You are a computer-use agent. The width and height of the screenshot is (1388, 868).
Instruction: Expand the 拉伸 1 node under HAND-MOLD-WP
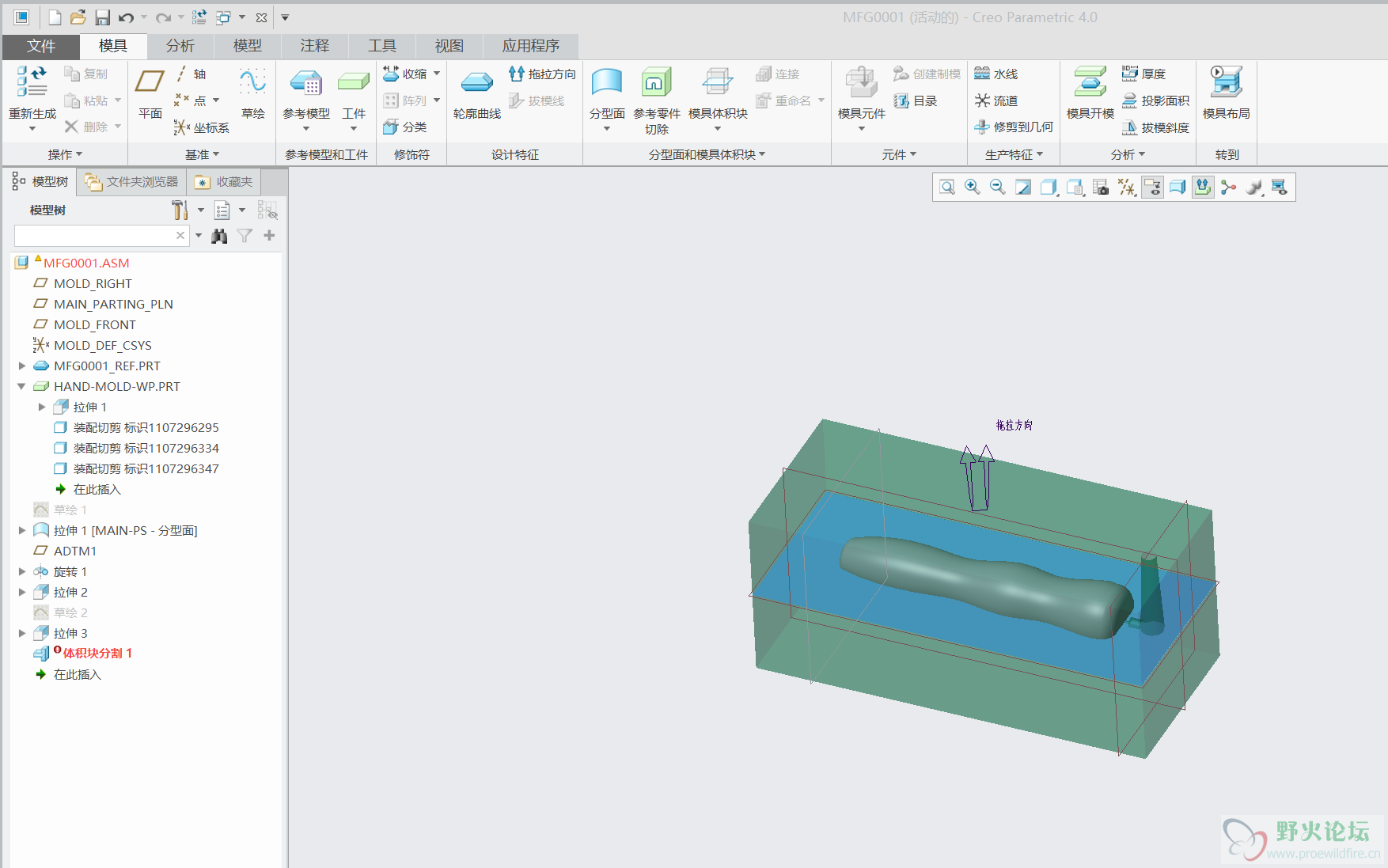pos(42,407)
